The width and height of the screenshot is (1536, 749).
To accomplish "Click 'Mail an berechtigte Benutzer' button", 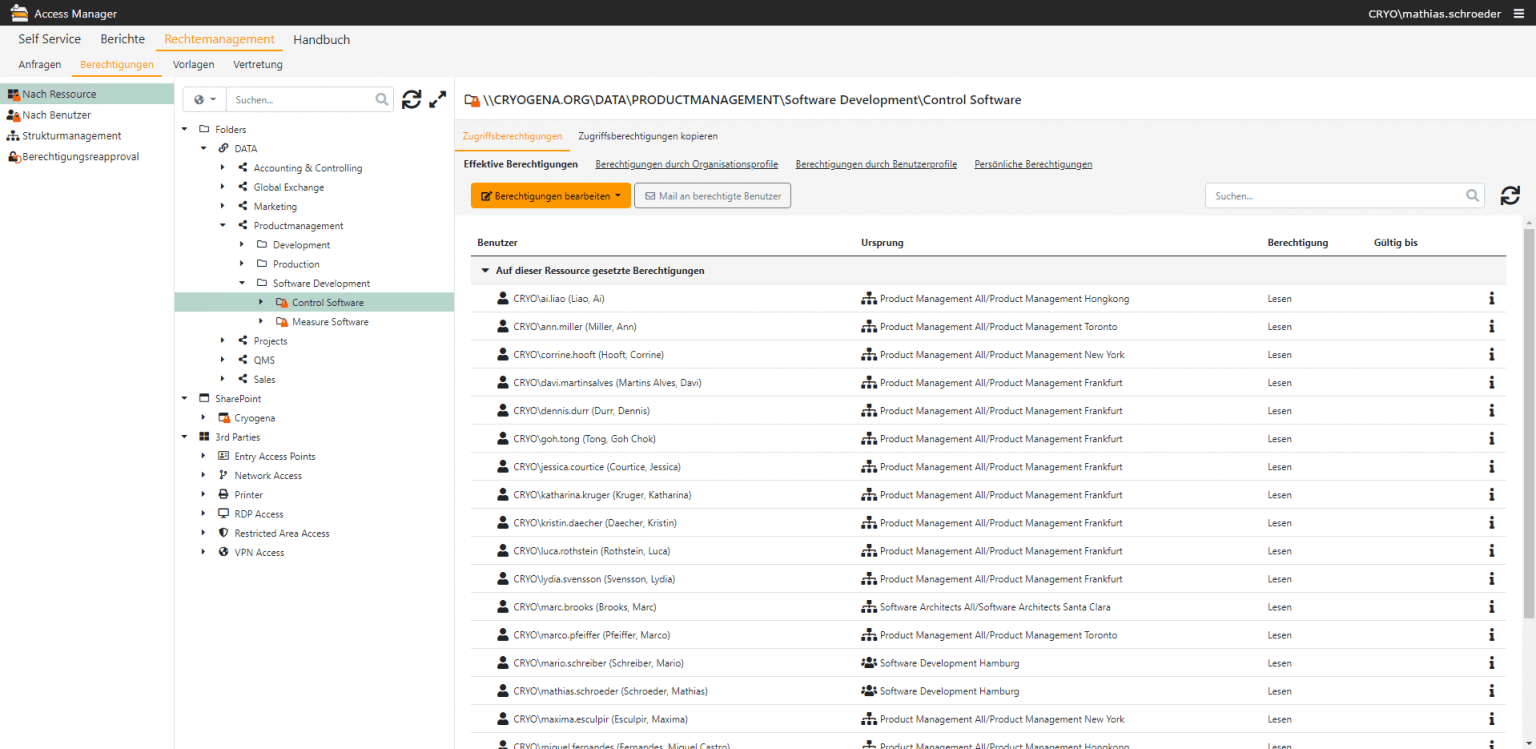I will tap(712, 196).
